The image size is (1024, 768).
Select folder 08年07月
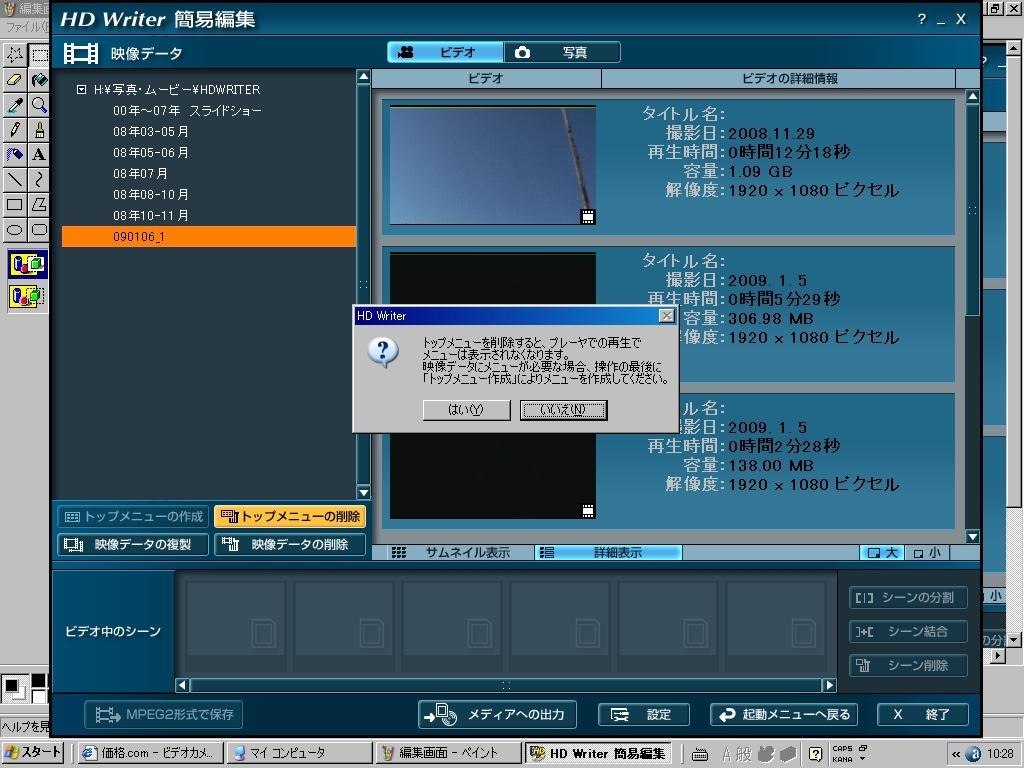point(140,173)
